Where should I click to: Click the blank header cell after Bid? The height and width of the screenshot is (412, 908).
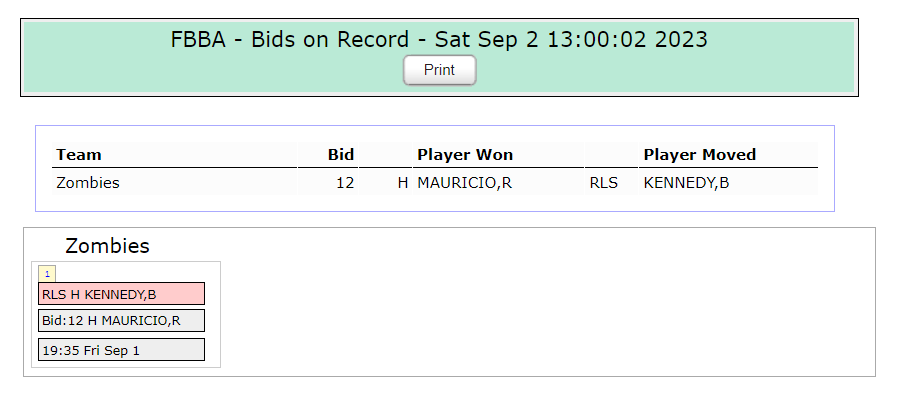pyautogui.click(x=385, y=155)
